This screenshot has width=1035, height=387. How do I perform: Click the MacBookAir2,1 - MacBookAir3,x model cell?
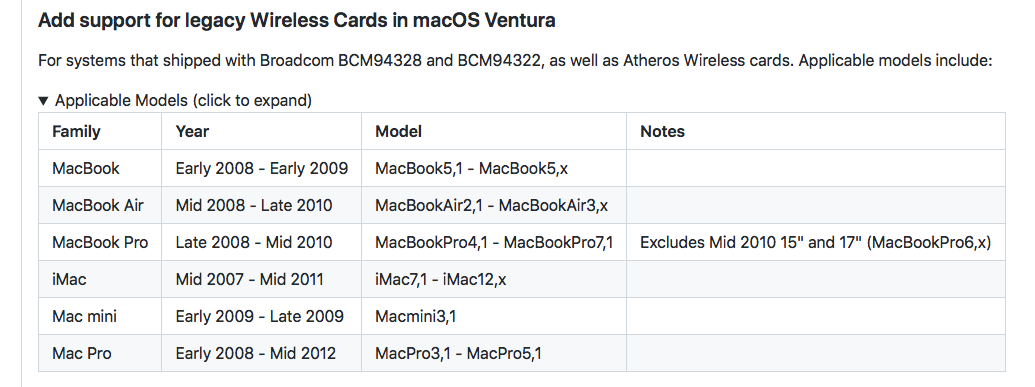(x=494, y=205)
